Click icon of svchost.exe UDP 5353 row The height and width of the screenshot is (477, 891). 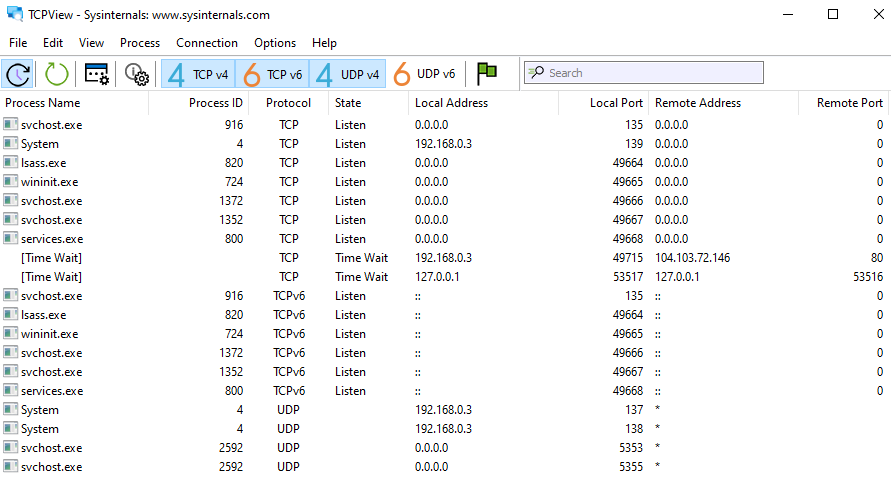click(x=10, y=447)
